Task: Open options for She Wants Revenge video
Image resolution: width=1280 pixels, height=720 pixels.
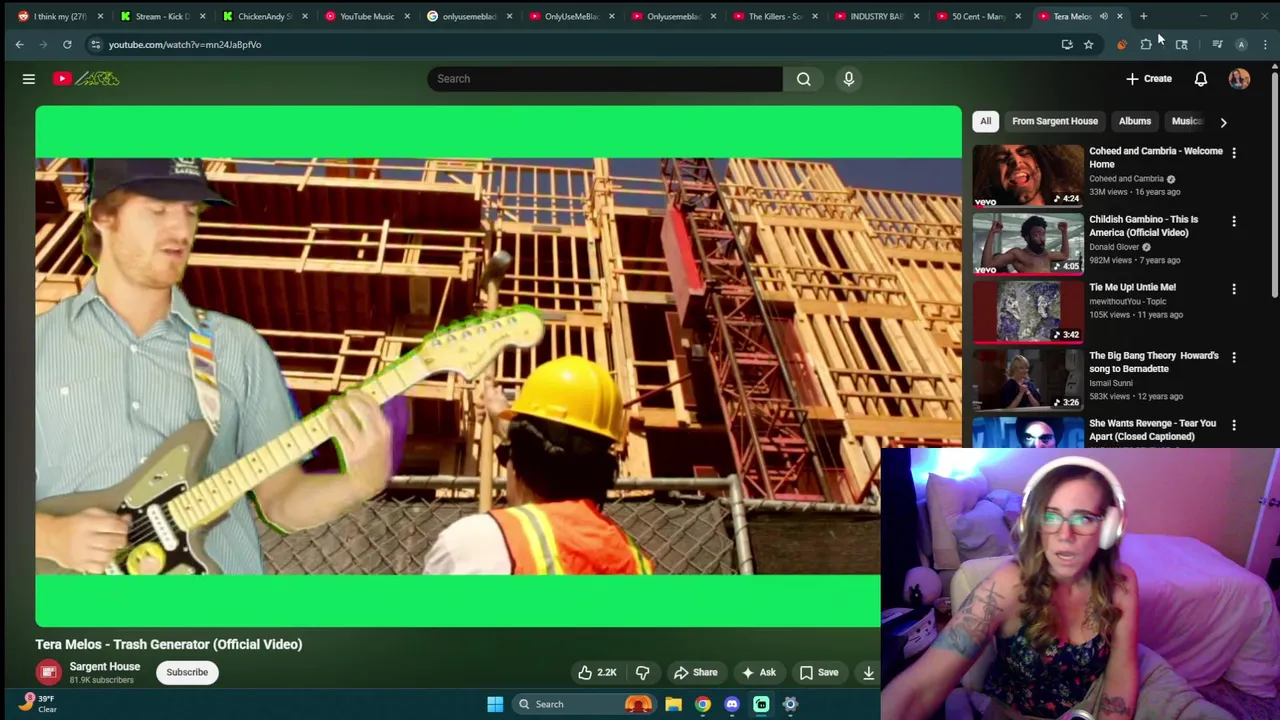Action: tap(1234, 425)
